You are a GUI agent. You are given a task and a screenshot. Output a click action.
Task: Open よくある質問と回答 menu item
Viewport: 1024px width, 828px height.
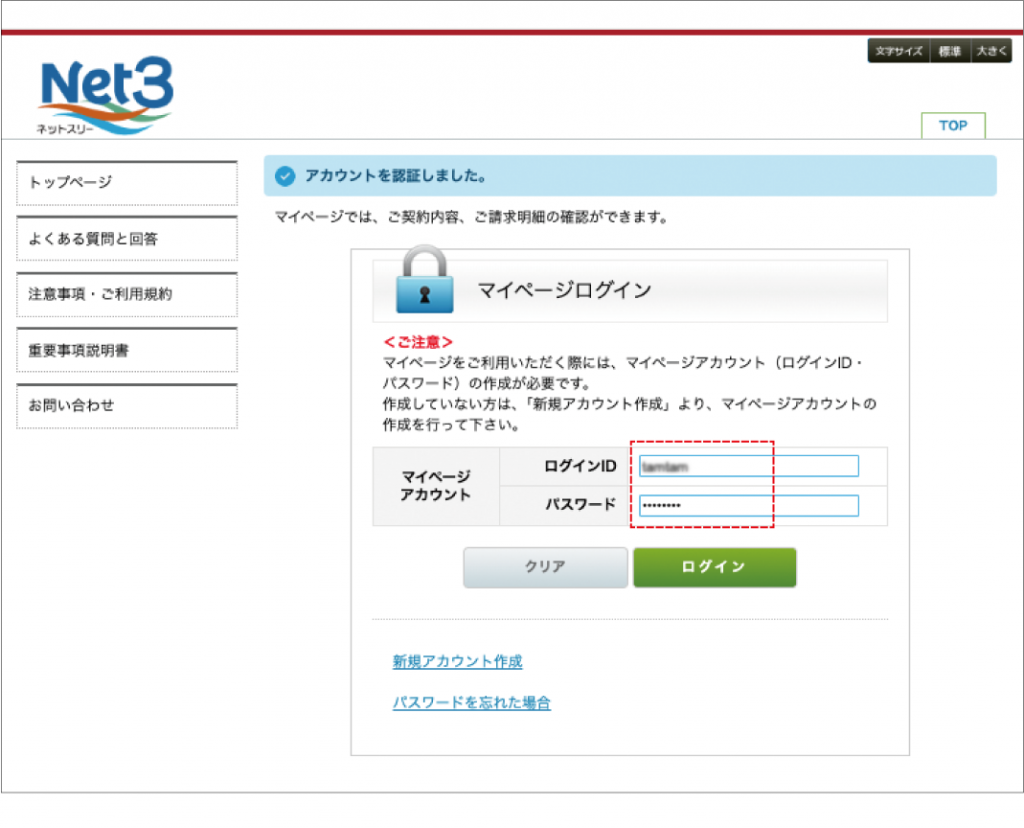click(127, 239)
